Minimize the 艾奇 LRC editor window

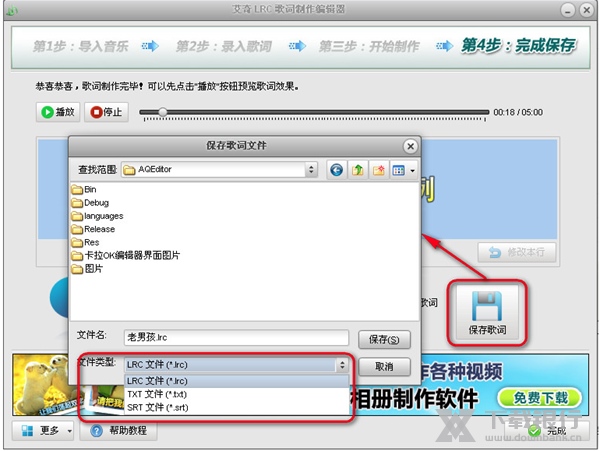coord(568,10)
